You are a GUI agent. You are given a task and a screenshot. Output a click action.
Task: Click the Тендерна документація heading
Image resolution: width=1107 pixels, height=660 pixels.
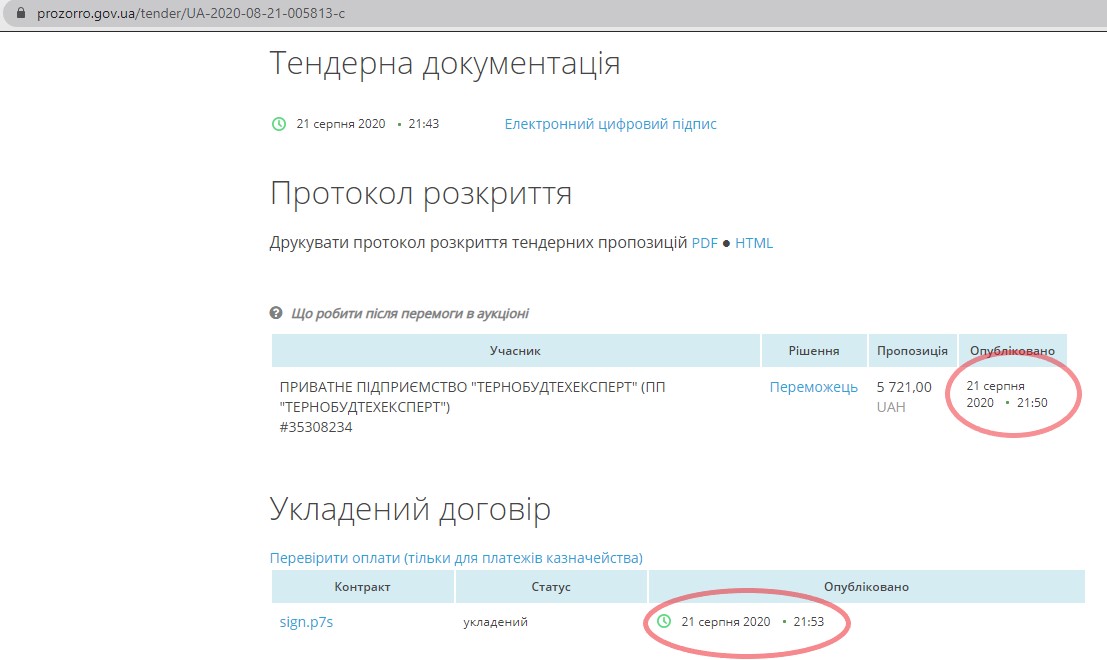click(x=445, y=64)
